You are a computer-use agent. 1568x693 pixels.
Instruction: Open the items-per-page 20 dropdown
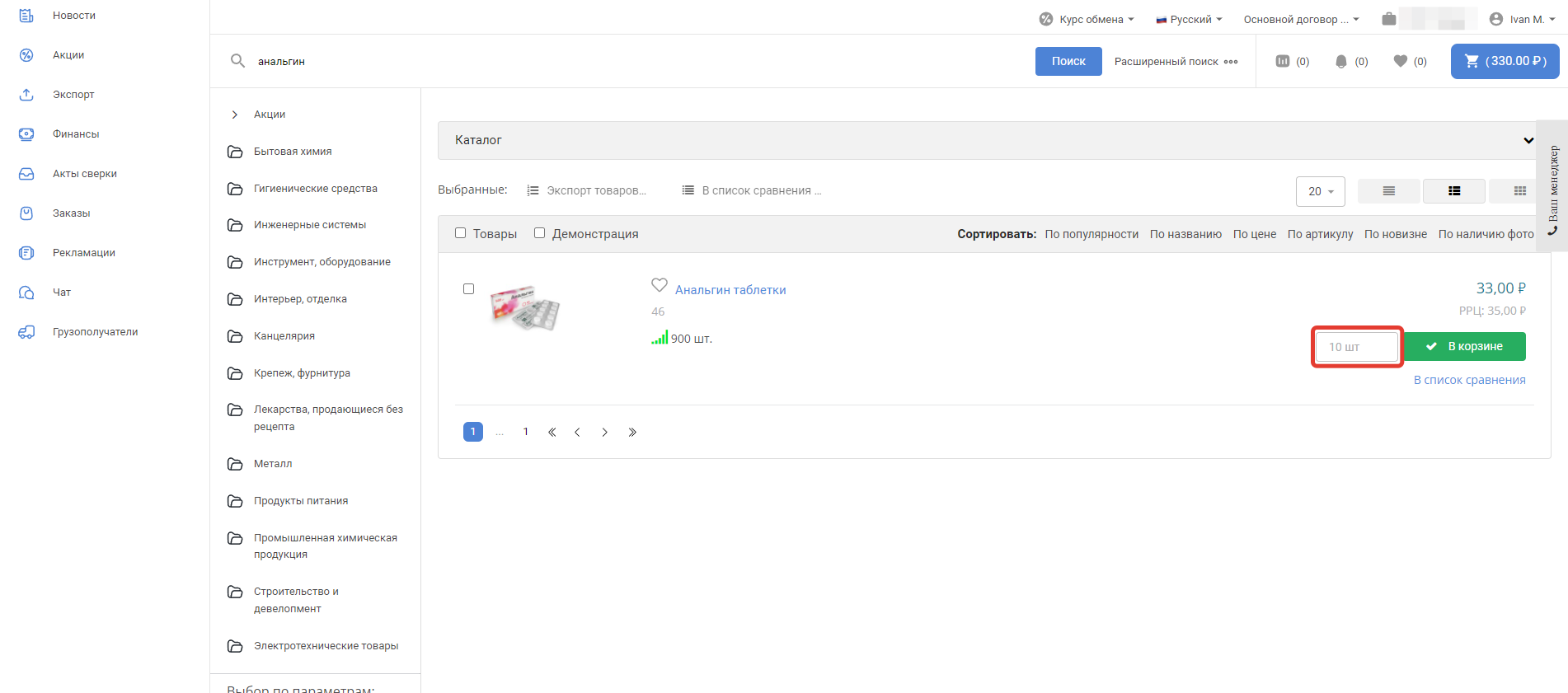(1320, 191)
